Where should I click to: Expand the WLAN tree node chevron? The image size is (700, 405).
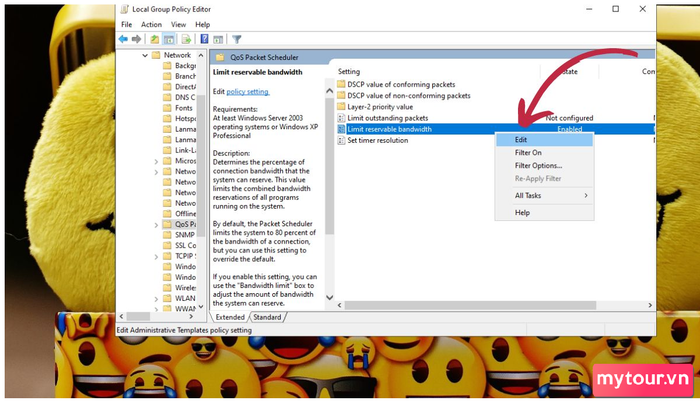(156, 299)
